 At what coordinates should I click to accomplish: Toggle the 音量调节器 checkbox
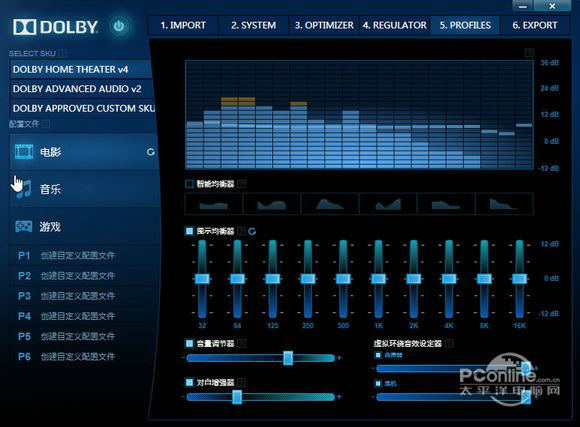[189, 343]
